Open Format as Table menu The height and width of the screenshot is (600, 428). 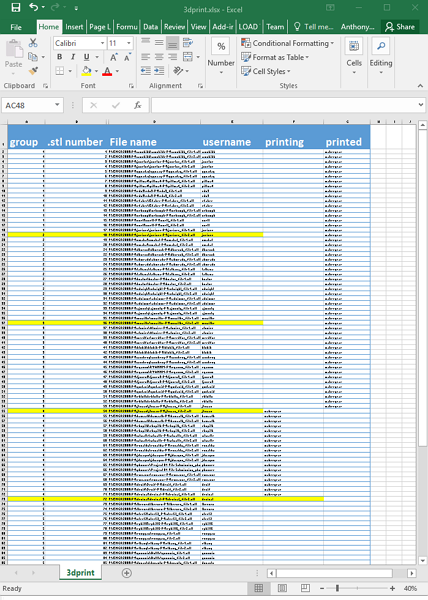tap(275, 57)
